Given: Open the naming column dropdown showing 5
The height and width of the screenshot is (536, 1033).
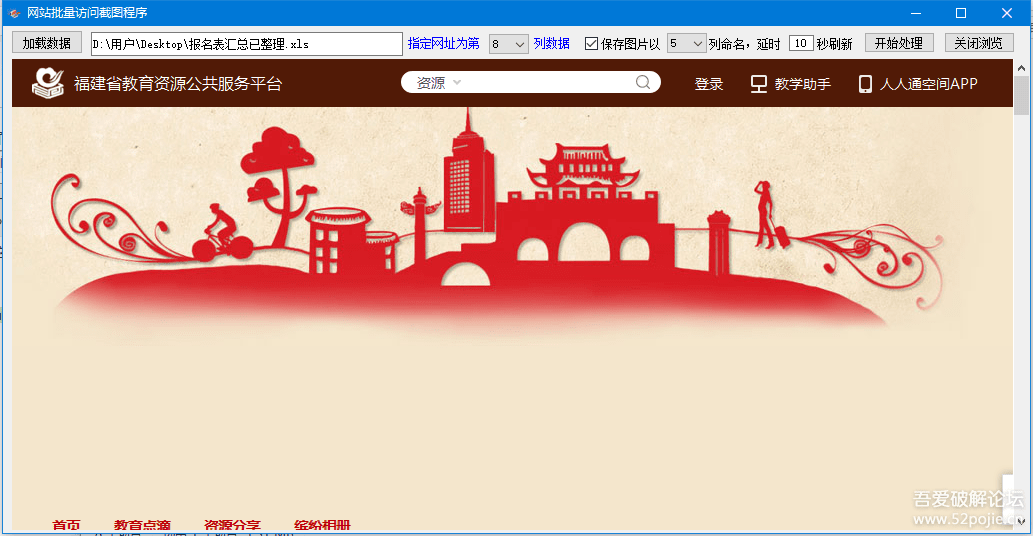Looking at the screenshot, I should point(686,43).
